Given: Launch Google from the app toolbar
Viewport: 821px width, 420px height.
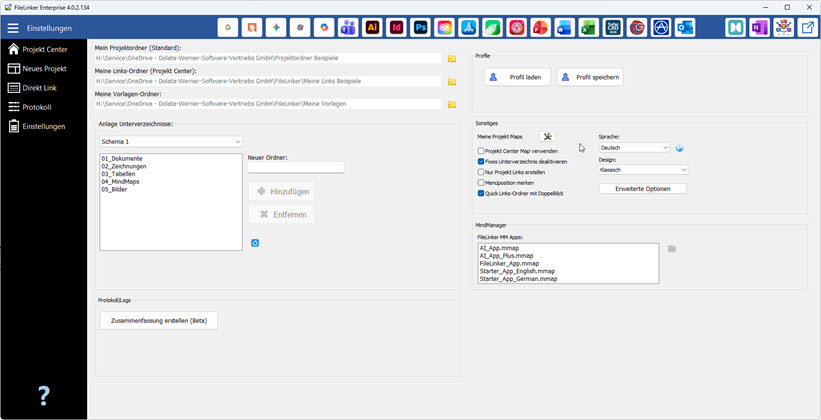Looking at the screenshot, I should point(228,28).
